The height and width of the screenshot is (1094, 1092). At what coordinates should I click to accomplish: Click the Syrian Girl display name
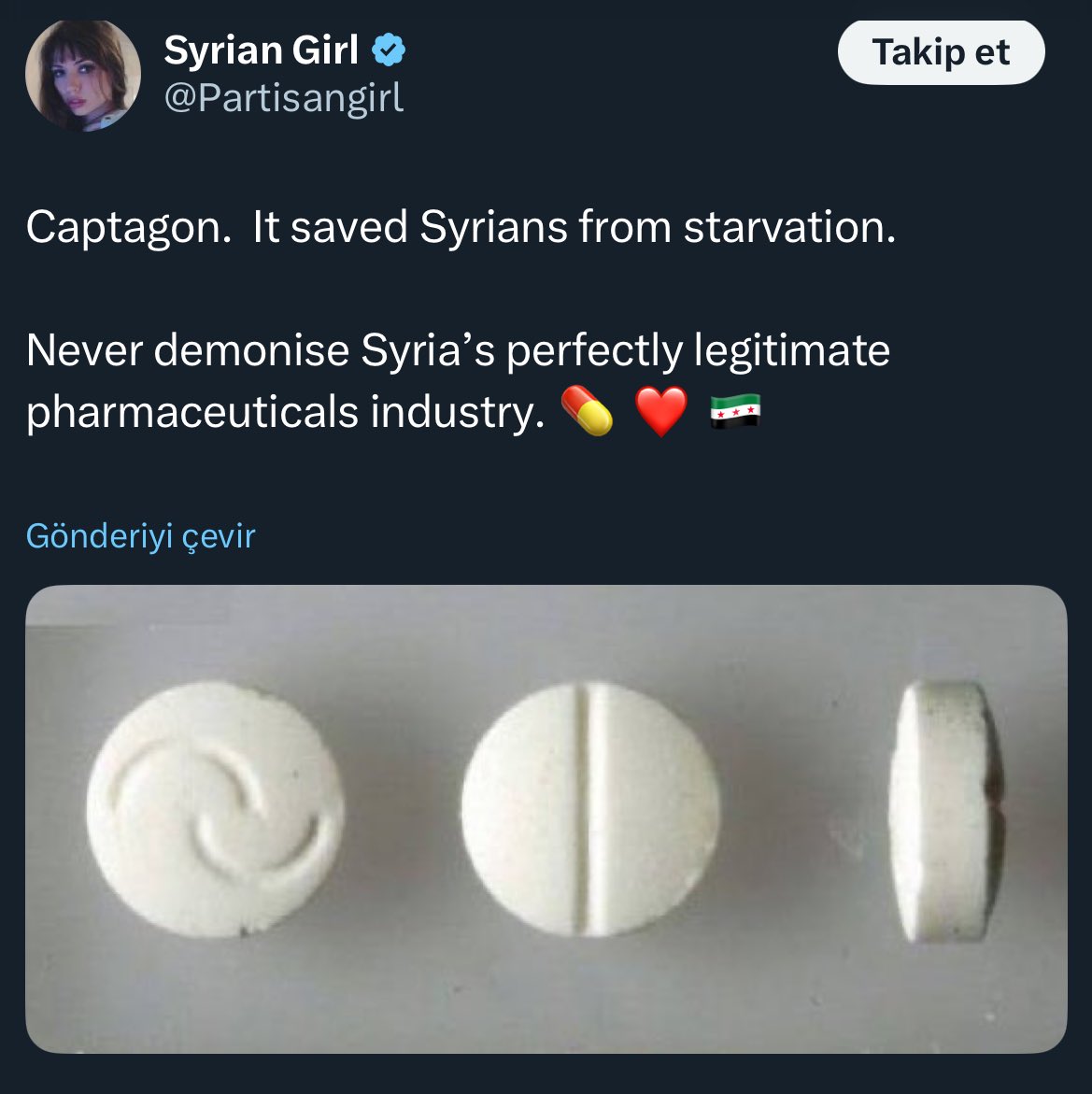click(261, 50)
